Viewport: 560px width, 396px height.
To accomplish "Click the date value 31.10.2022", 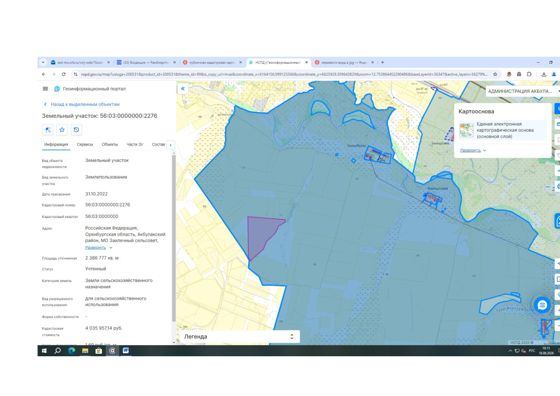I will tap(96, 194).
